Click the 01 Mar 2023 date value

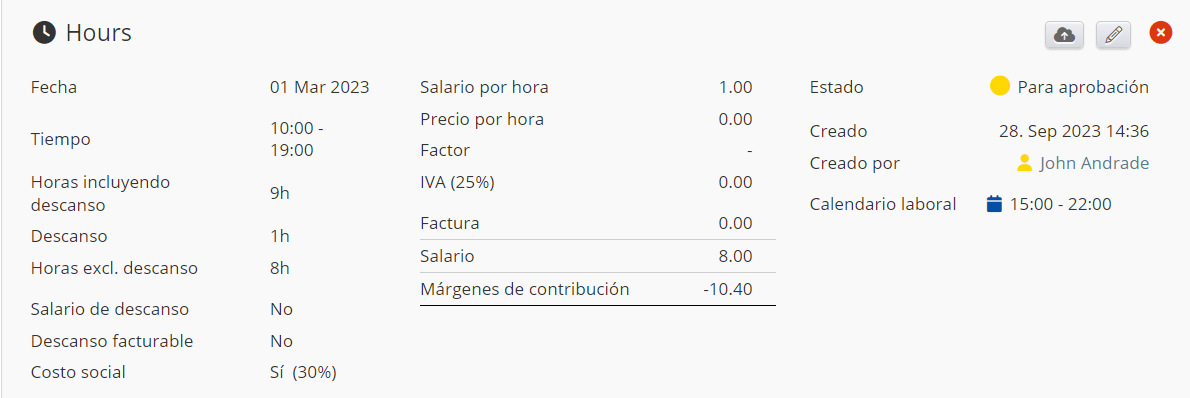(x=320, y=87)
